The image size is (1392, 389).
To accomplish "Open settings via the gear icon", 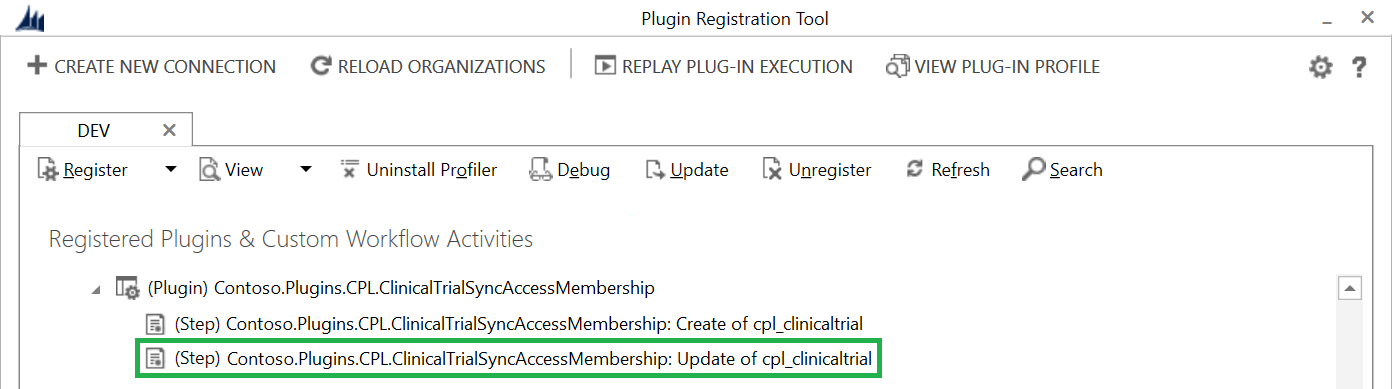I will tap(1321, 67).
